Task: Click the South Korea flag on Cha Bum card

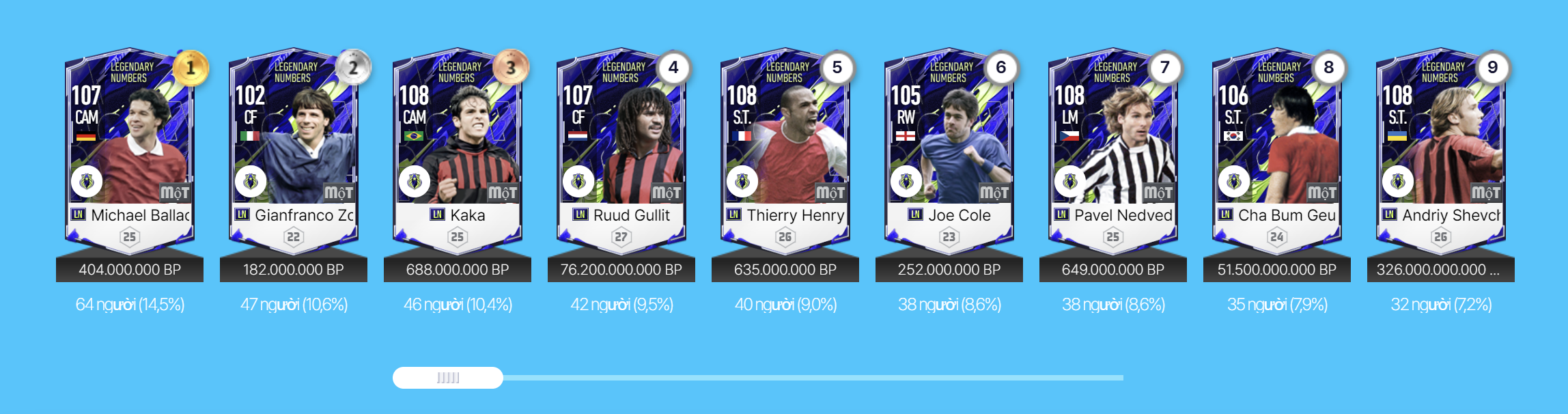Action: click(1233, 136)
